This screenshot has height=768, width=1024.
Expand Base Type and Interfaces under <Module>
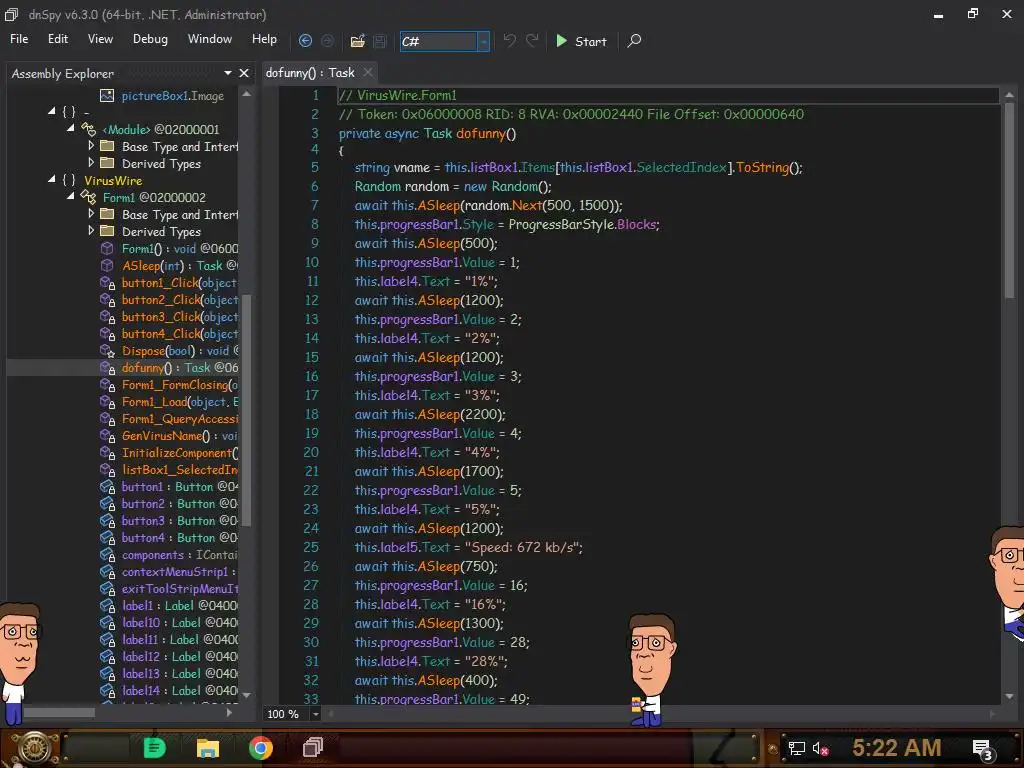click(x=91, y=146)
